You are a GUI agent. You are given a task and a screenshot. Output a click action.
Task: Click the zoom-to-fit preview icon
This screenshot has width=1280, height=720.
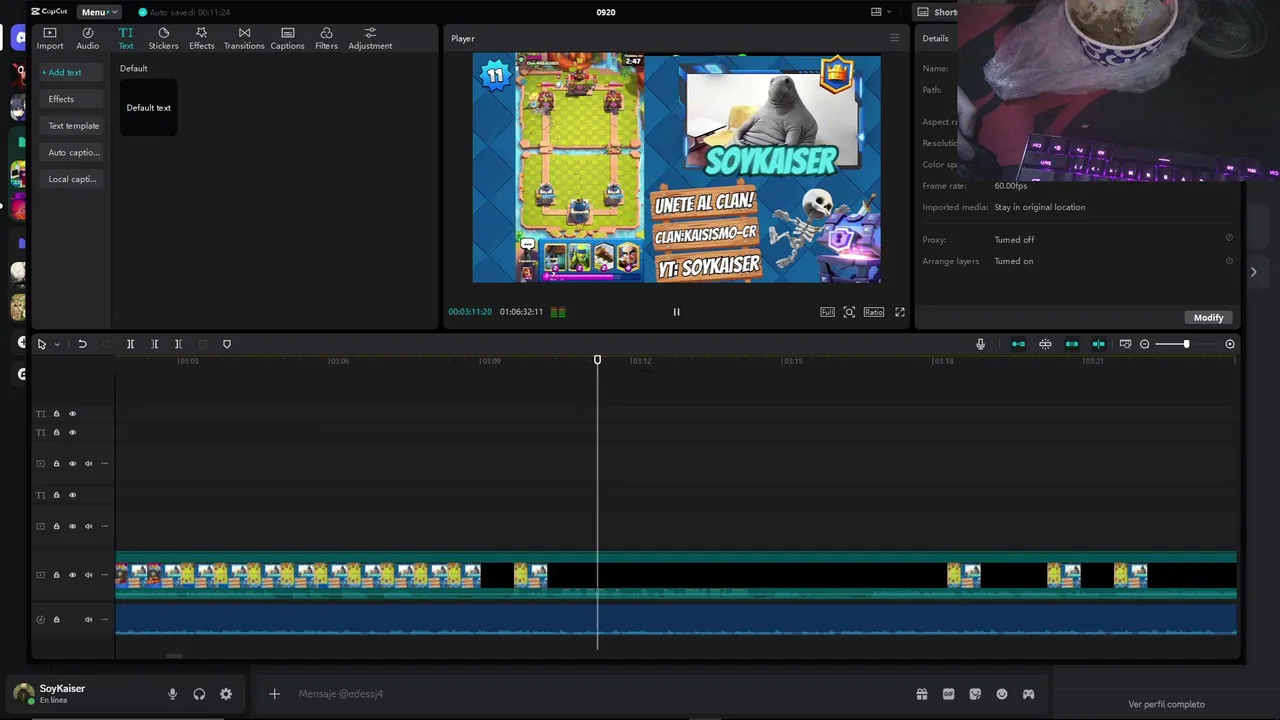tap(849, 312)
